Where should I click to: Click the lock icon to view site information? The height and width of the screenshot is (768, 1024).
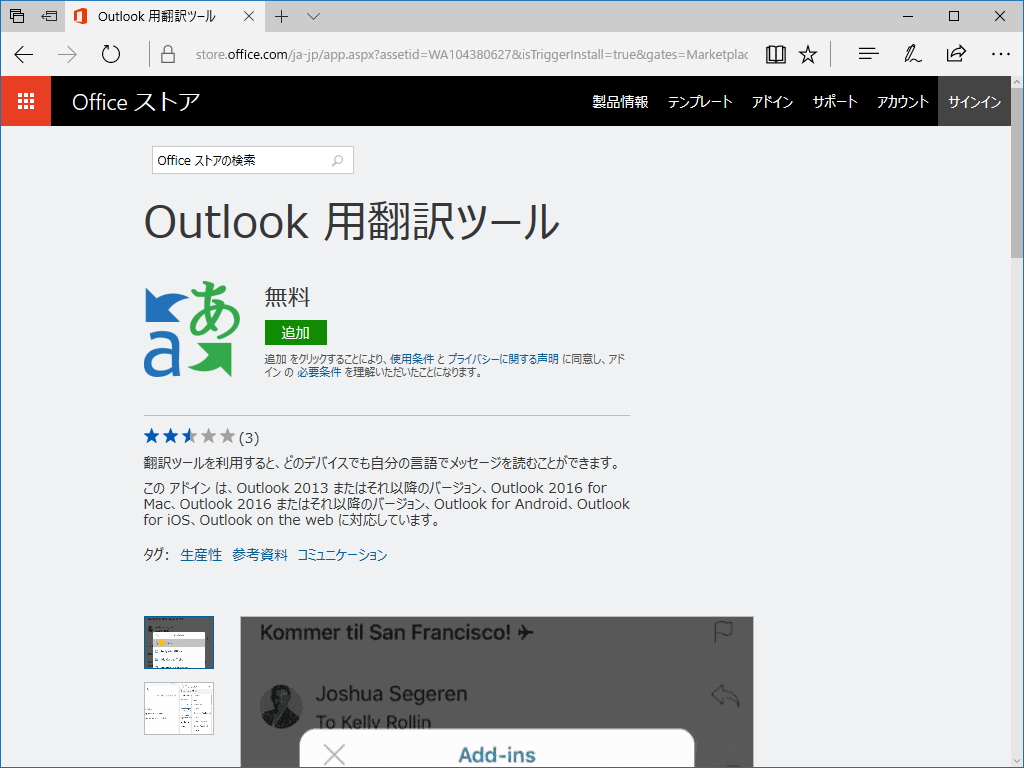[x=167, y=52]
